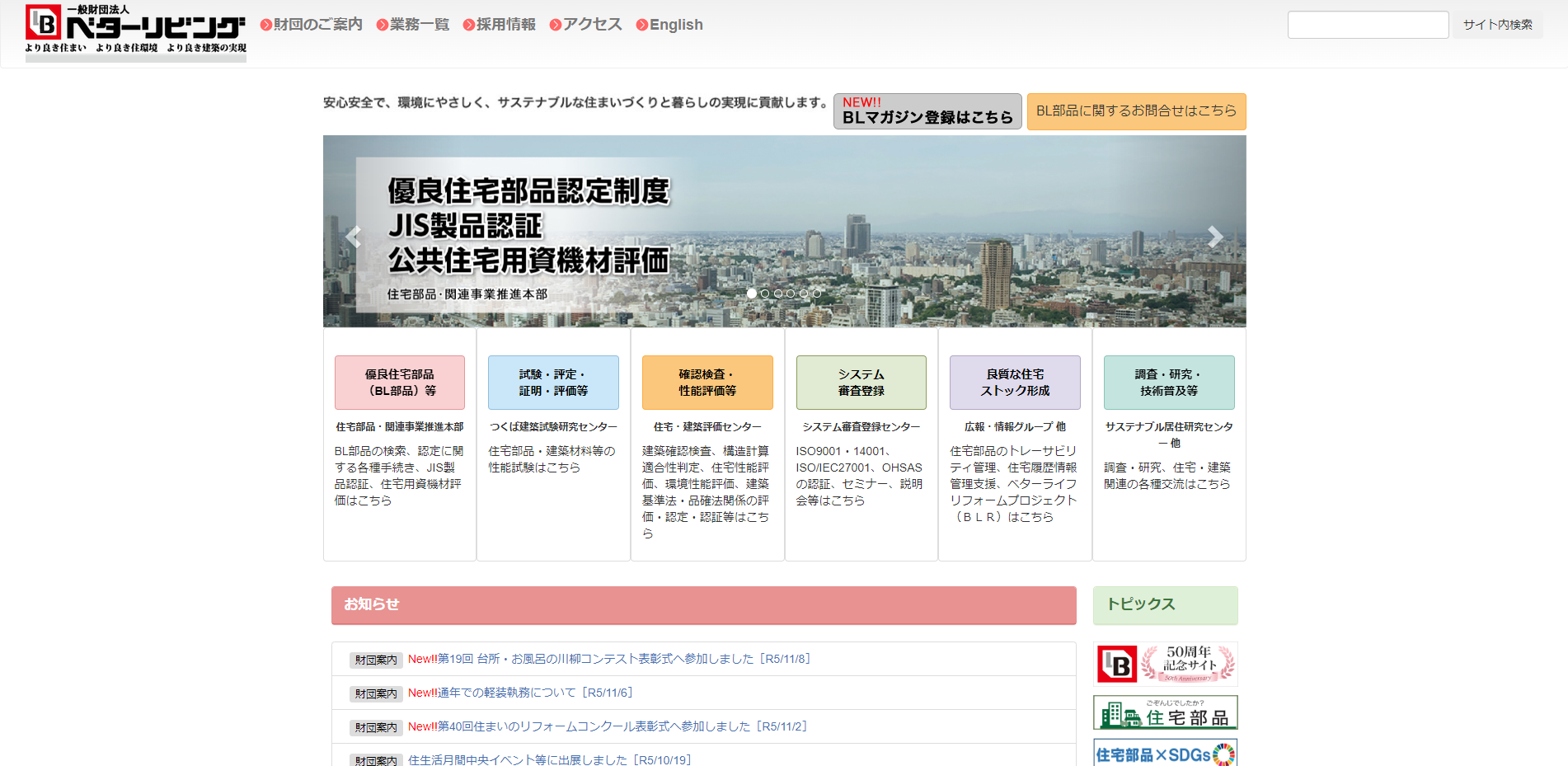Viewport: 1568px width, 766px height.
Task: Advance the carousel using the right arrow
Action: coord(1214,237)
